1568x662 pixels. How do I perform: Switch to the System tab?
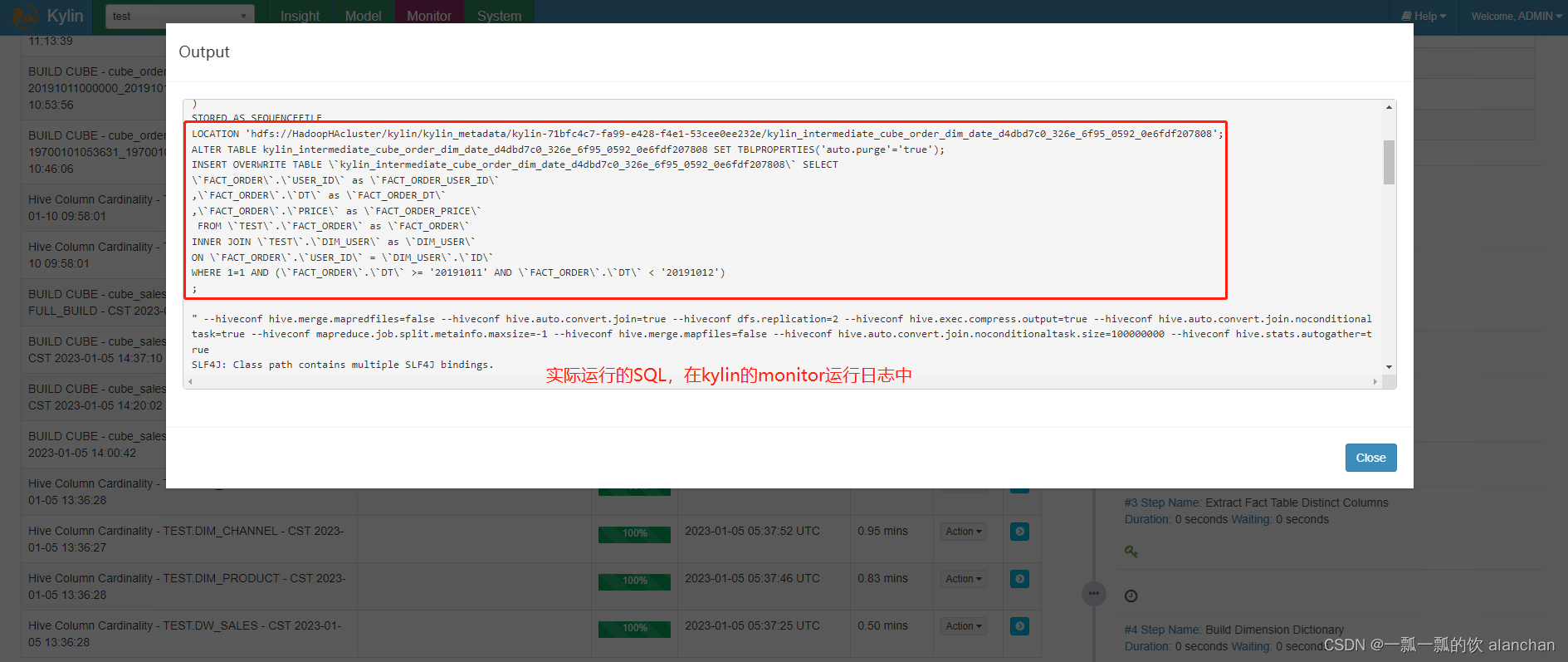[x=499, y=16]
